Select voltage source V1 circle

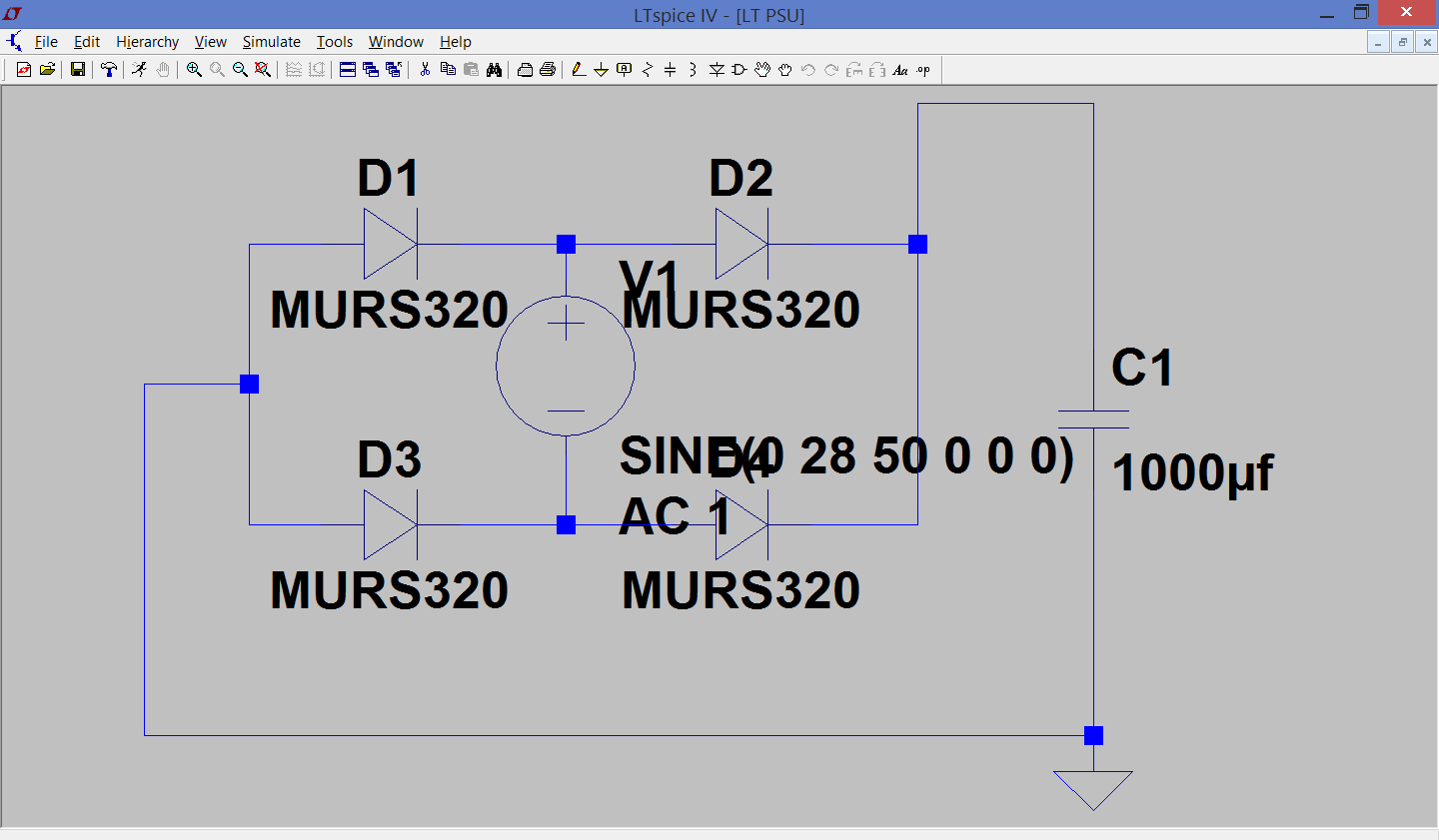click(x=566, y=366)
